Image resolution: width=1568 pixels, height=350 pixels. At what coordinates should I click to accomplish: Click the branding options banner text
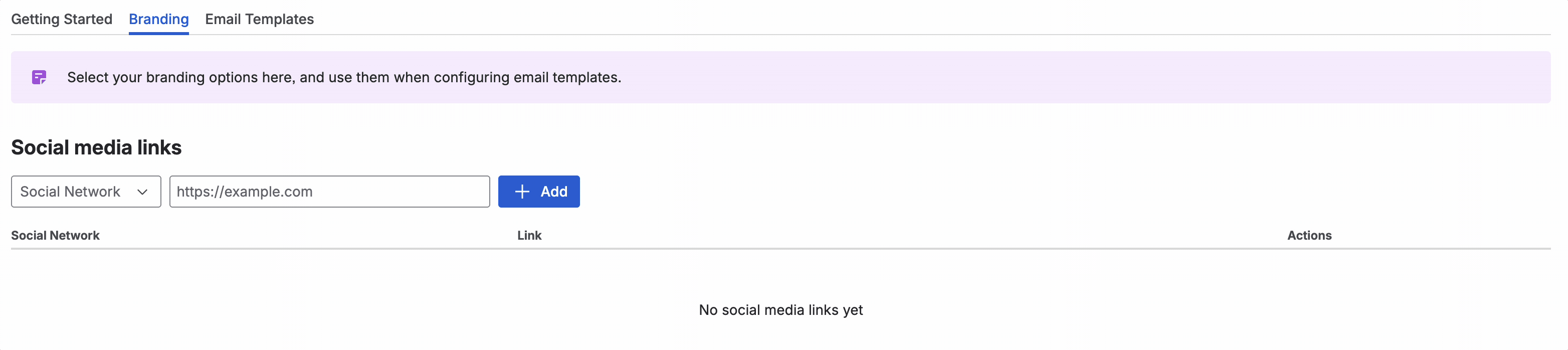tap(344, 77)
